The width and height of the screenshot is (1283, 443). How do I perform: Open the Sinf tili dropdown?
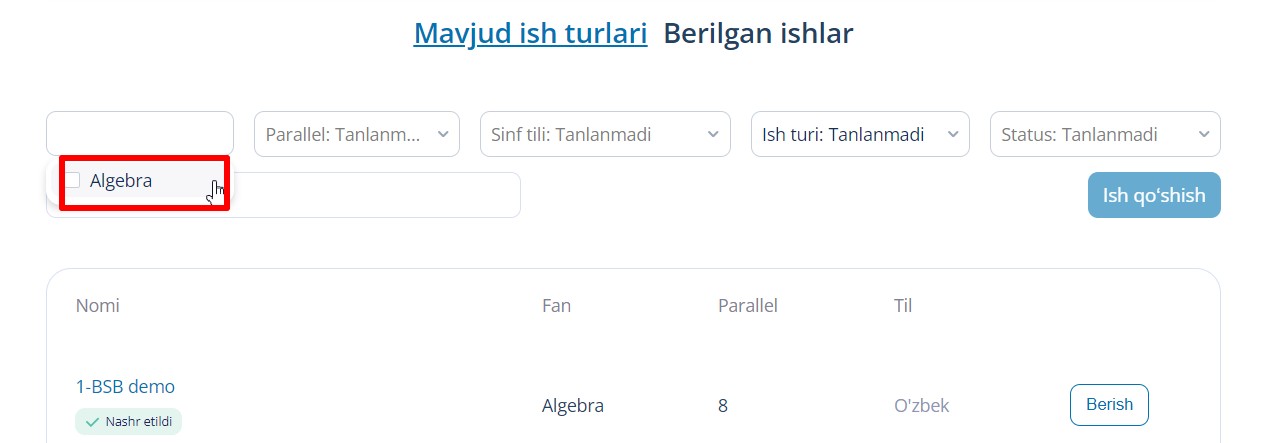click(605, 134)
